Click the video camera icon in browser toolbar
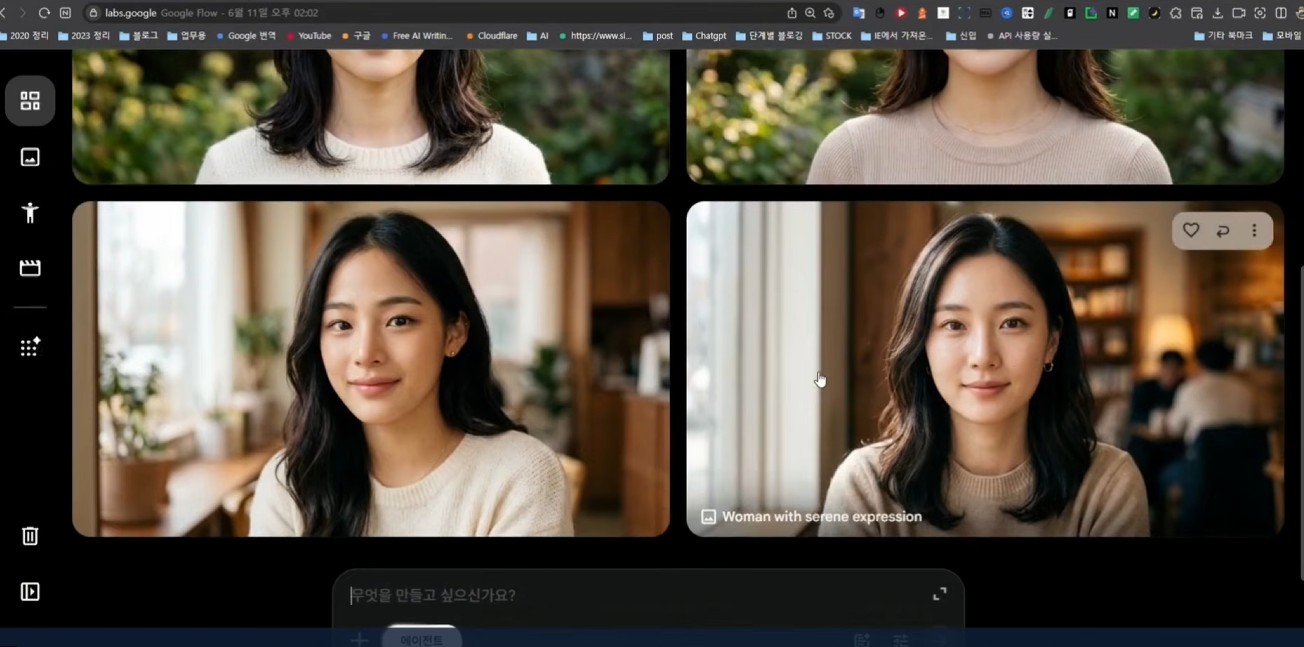The height and width of the screenshot is (647, 1304). coord(1238,13)
